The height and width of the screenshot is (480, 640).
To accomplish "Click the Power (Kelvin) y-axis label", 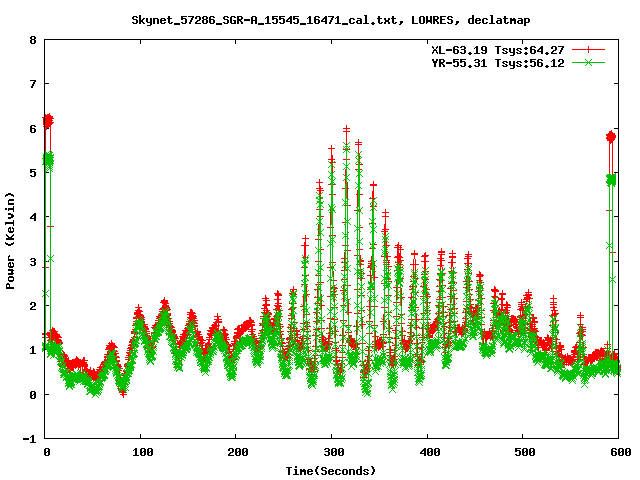I will pyautogui.click(x=11, y=240).
